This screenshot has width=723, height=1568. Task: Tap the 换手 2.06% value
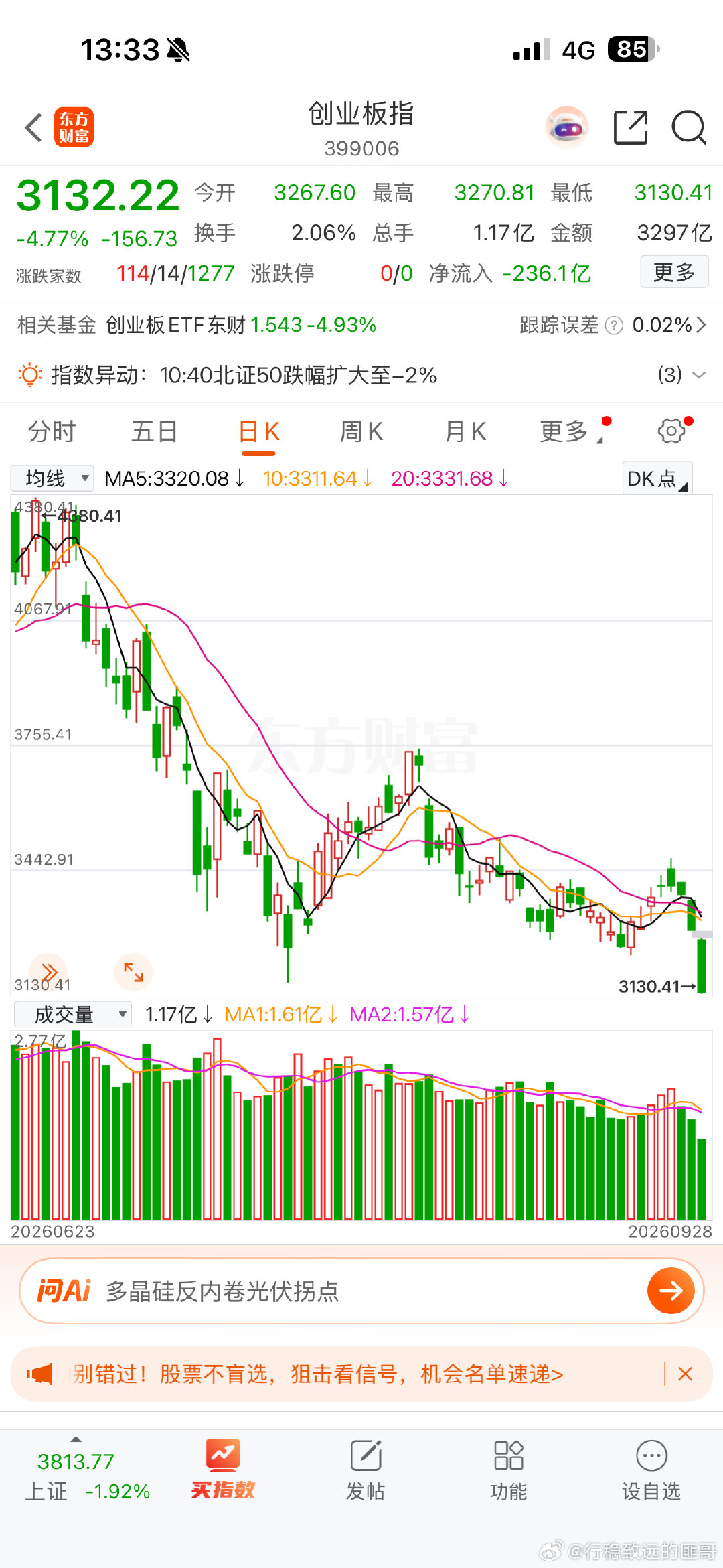coord(323,233)
